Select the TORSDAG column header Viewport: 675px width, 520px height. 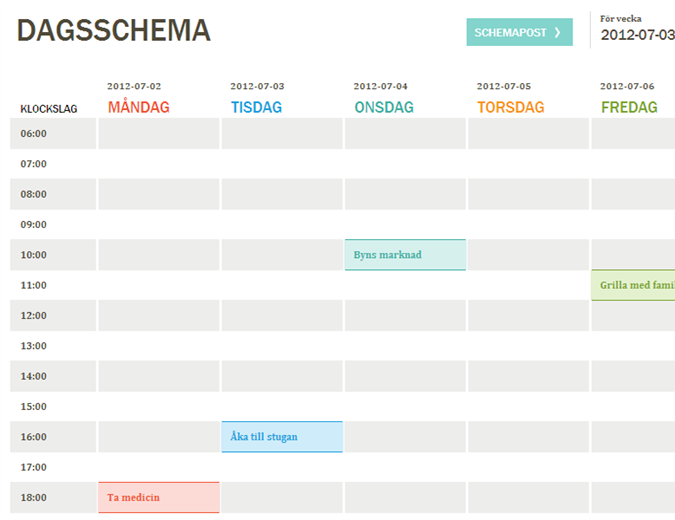510,107
